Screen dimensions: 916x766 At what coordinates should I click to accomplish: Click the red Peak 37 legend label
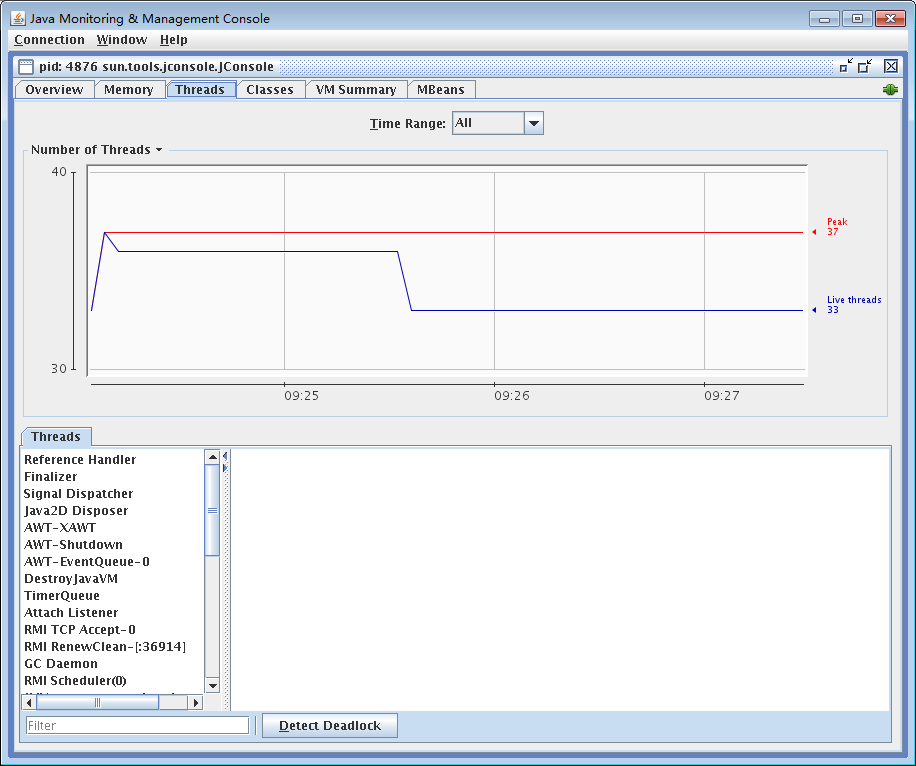click(x=837, y=227)
